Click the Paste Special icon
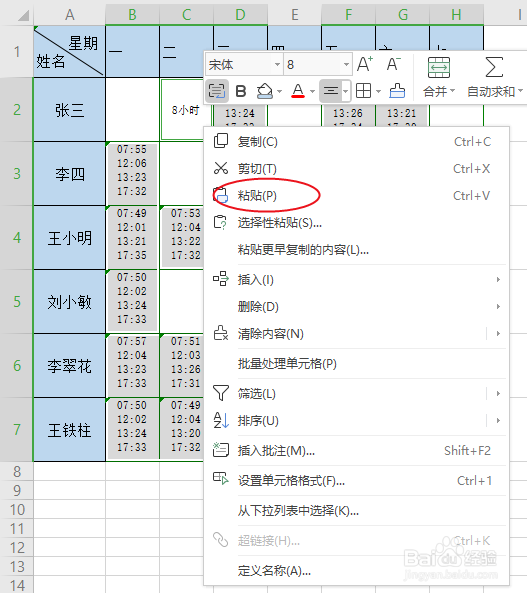The height and width of the screenshot is (593, 527). tap(220, 222)
